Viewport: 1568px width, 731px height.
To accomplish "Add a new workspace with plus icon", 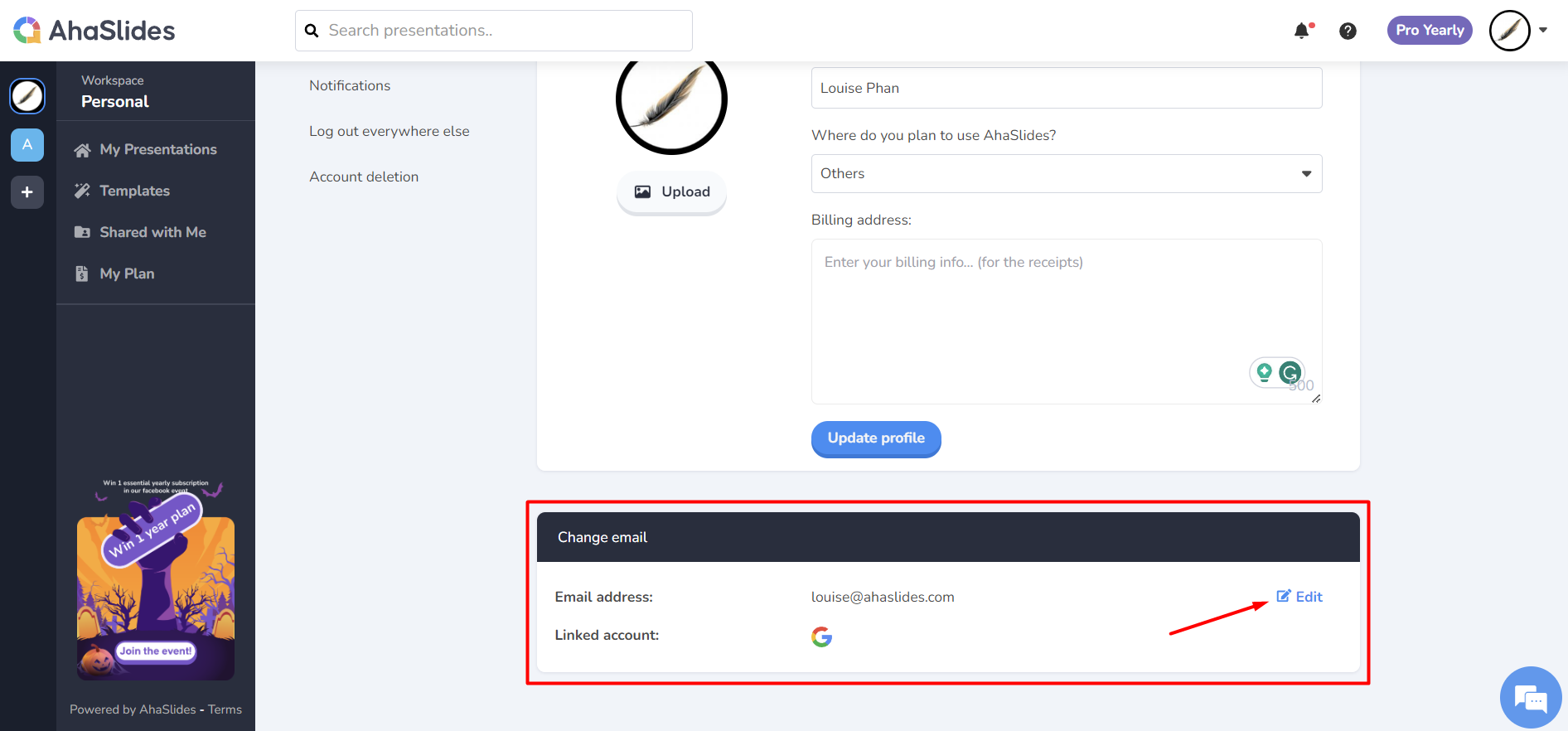I will tap(27, 192).
